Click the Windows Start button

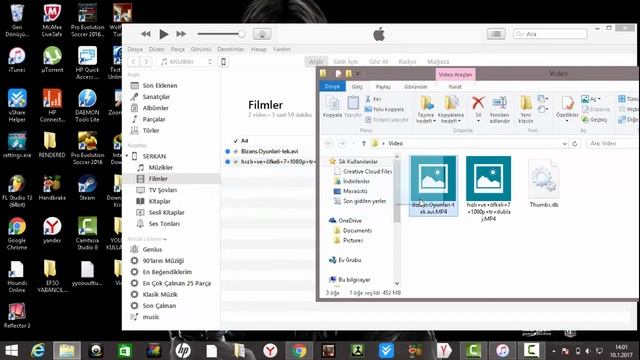(x=11, y=351)
